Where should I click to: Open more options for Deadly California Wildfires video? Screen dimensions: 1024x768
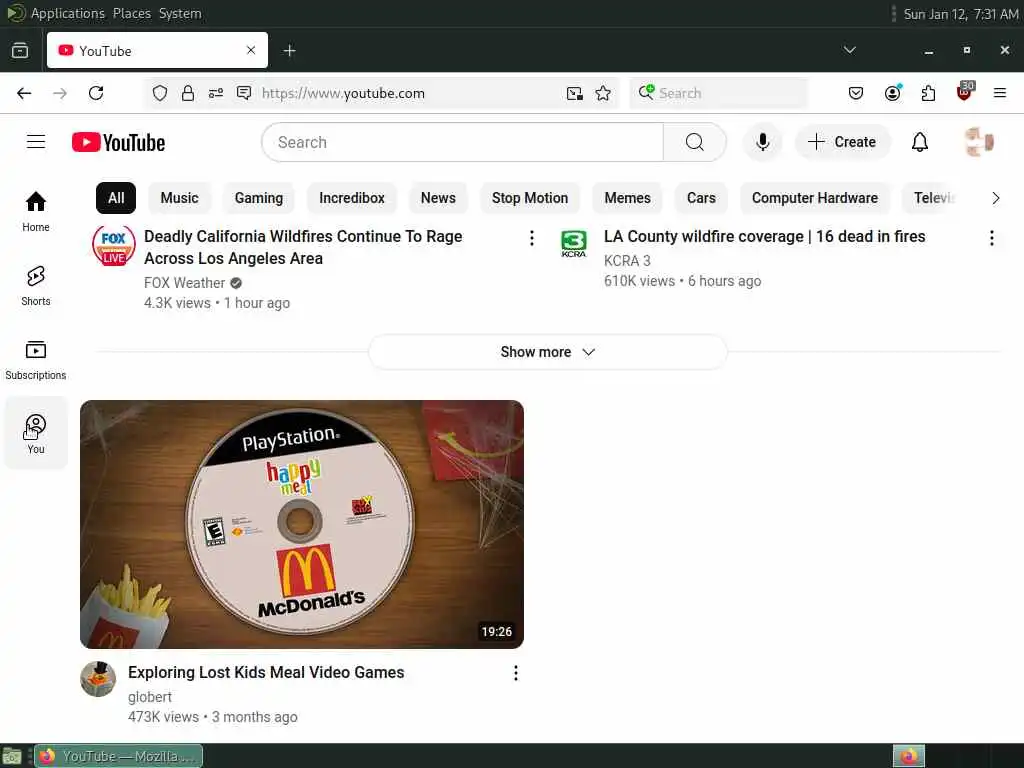(x=532, y=238)
